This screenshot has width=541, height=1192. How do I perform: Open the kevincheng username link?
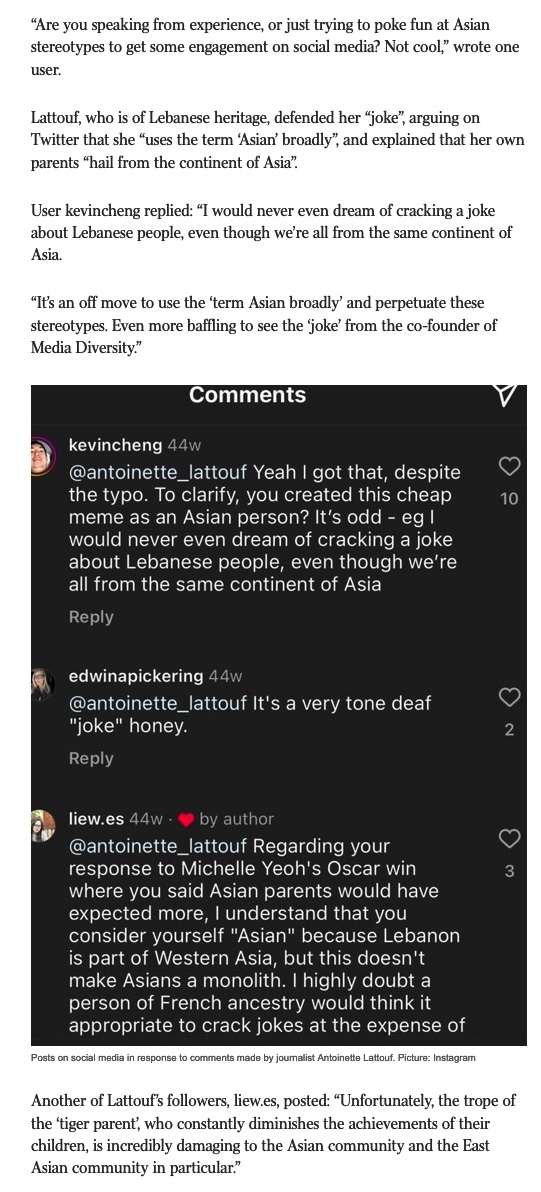click(x=115, y=445)
